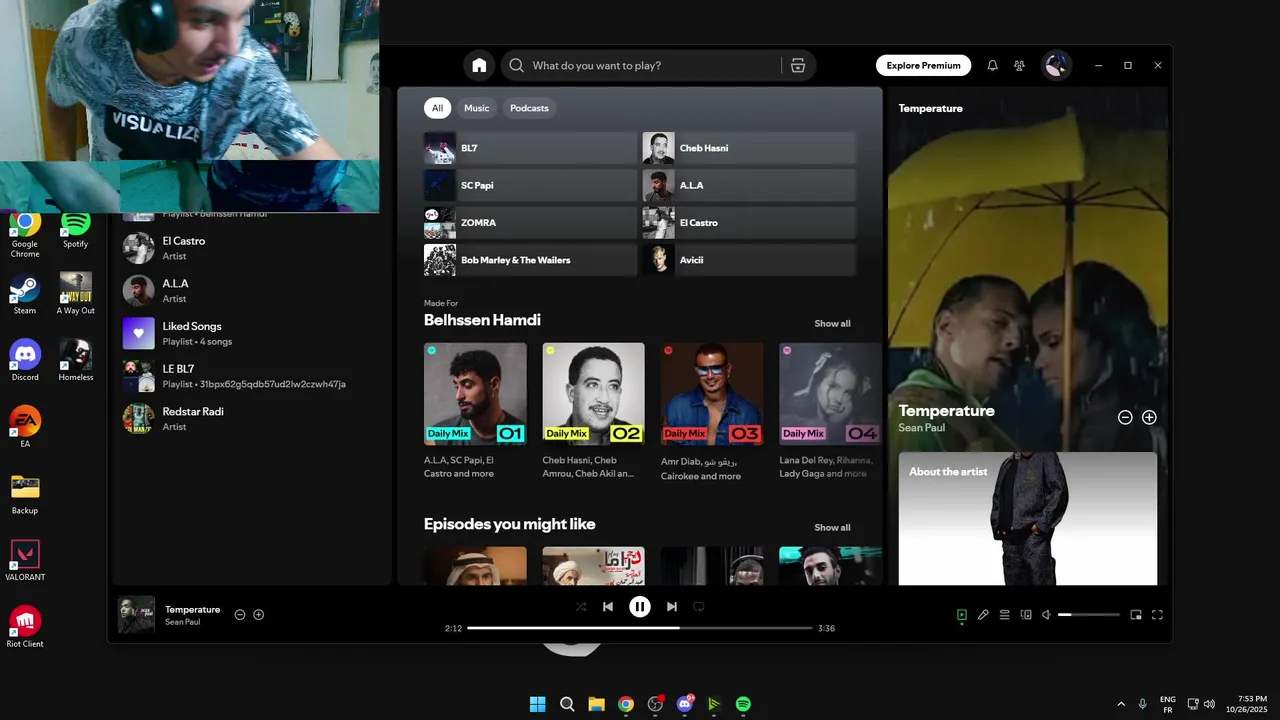Skip to the next track

[672, 606]
